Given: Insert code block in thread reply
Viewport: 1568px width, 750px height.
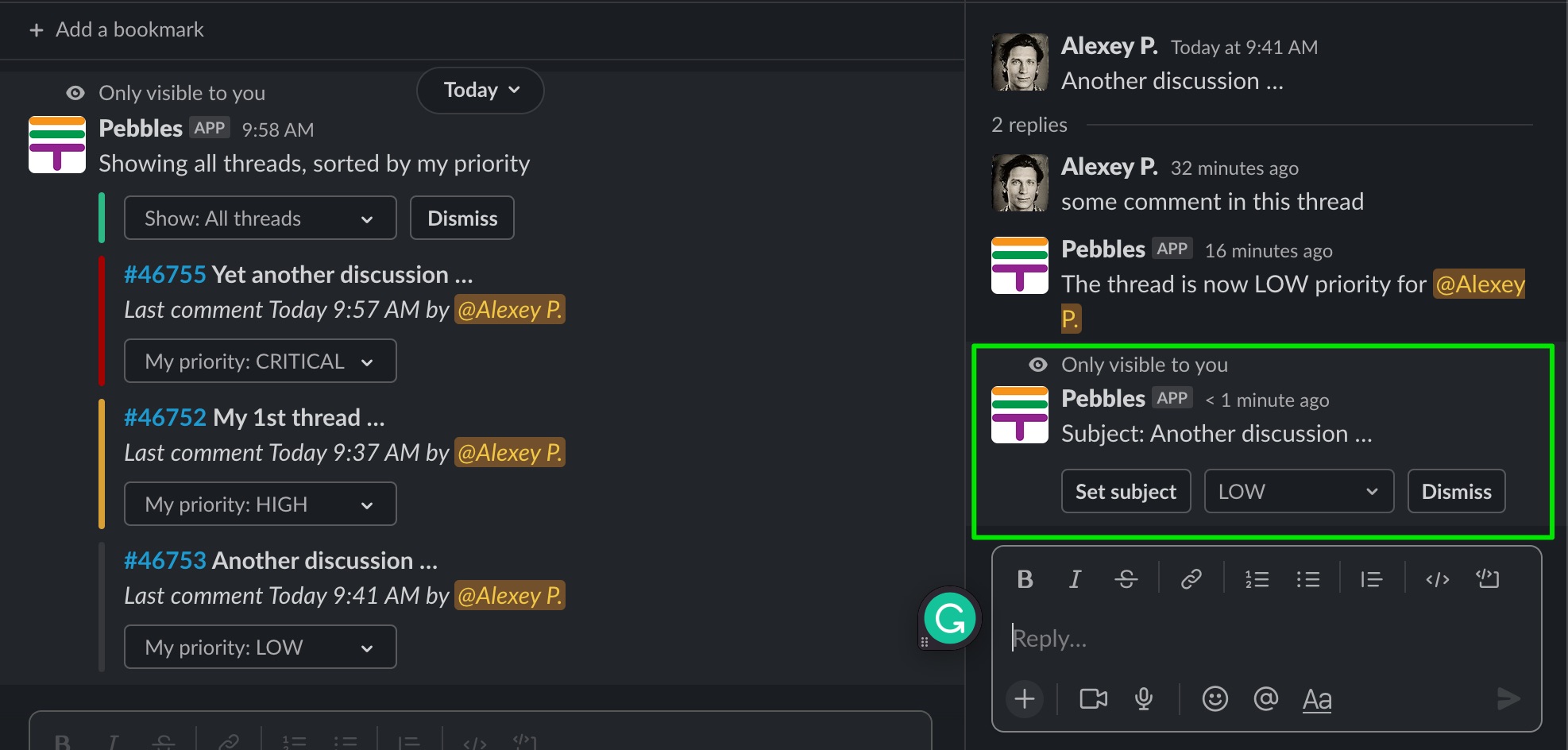Looking at the screenshot, I should point(1488,579).
